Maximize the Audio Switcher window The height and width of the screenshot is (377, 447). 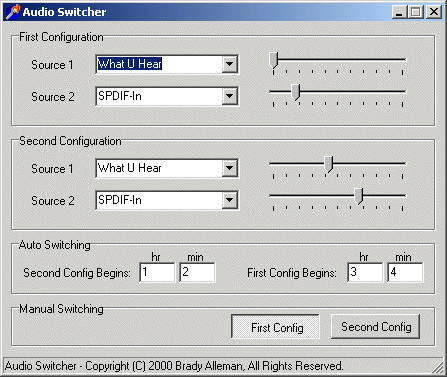416,12
